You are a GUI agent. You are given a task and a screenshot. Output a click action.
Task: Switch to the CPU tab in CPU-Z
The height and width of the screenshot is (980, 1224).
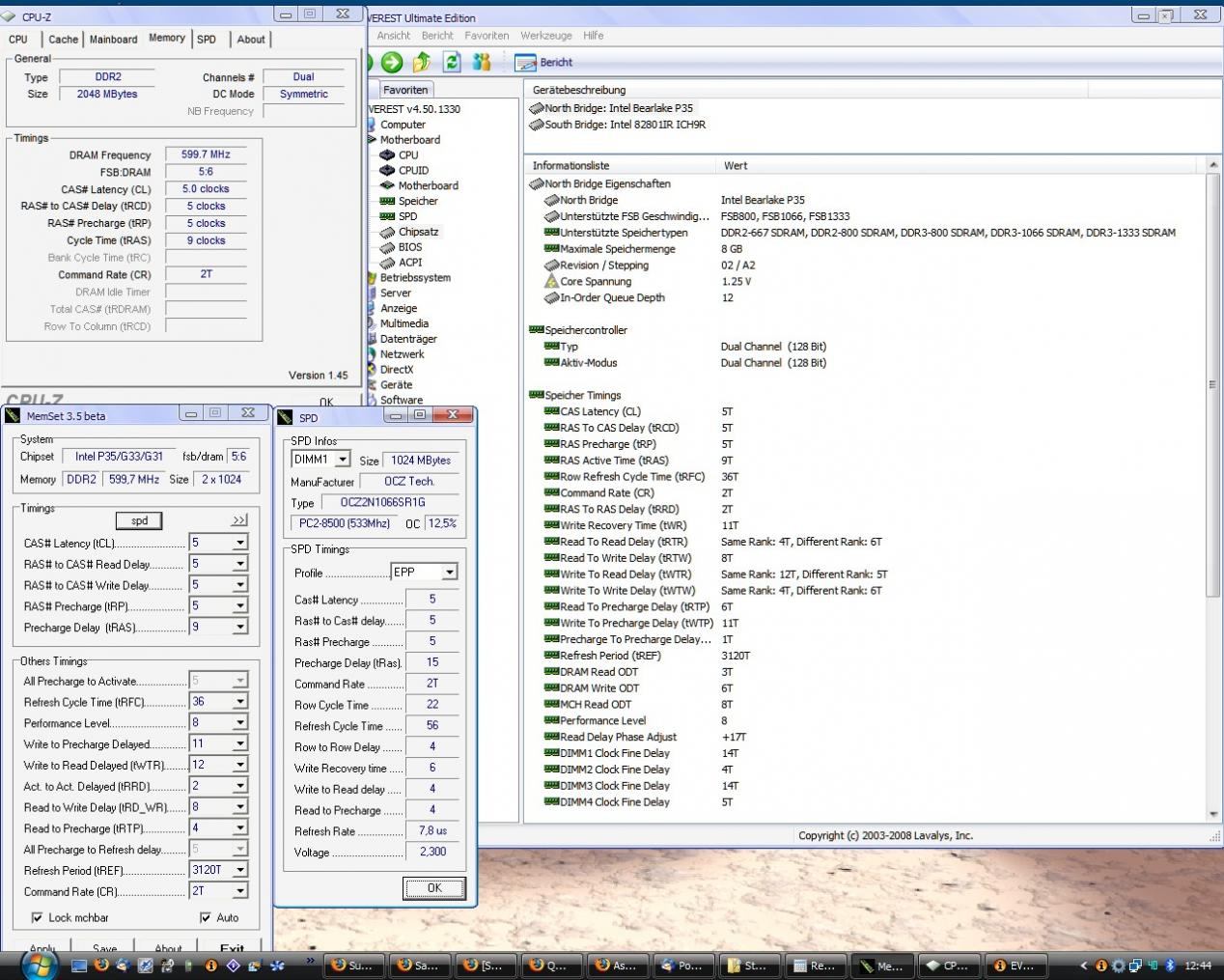coord(18,40)
